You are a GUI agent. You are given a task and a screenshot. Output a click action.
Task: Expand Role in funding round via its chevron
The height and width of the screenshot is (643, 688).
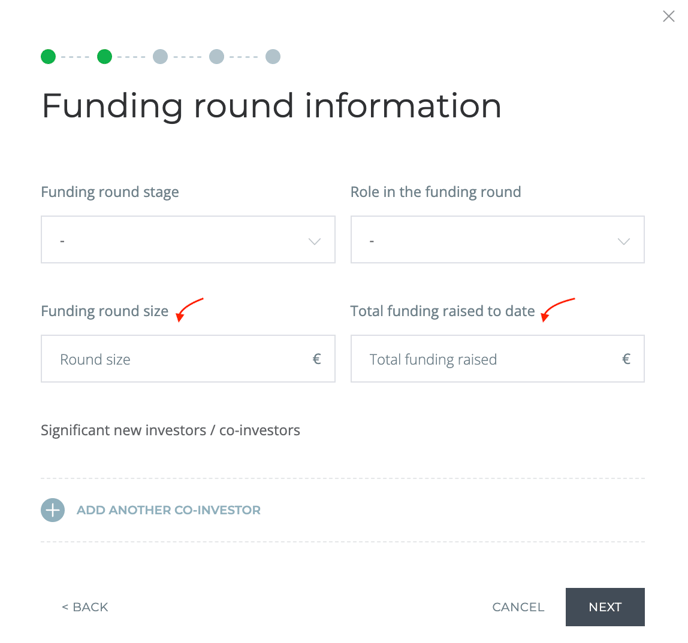tap(624, 241)
